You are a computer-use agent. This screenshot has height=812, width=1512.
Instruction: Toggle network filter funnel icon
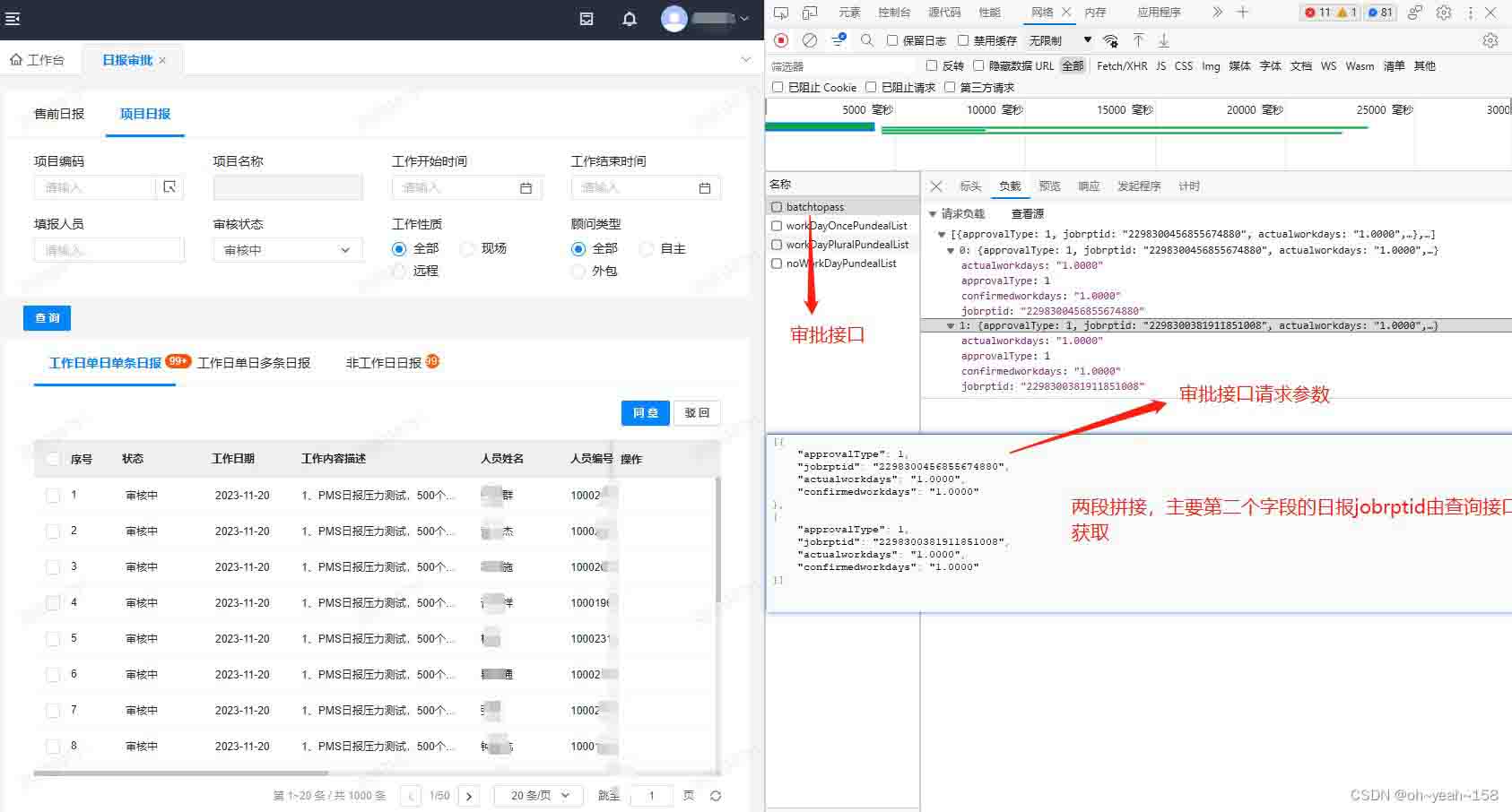tap(839, 40)
